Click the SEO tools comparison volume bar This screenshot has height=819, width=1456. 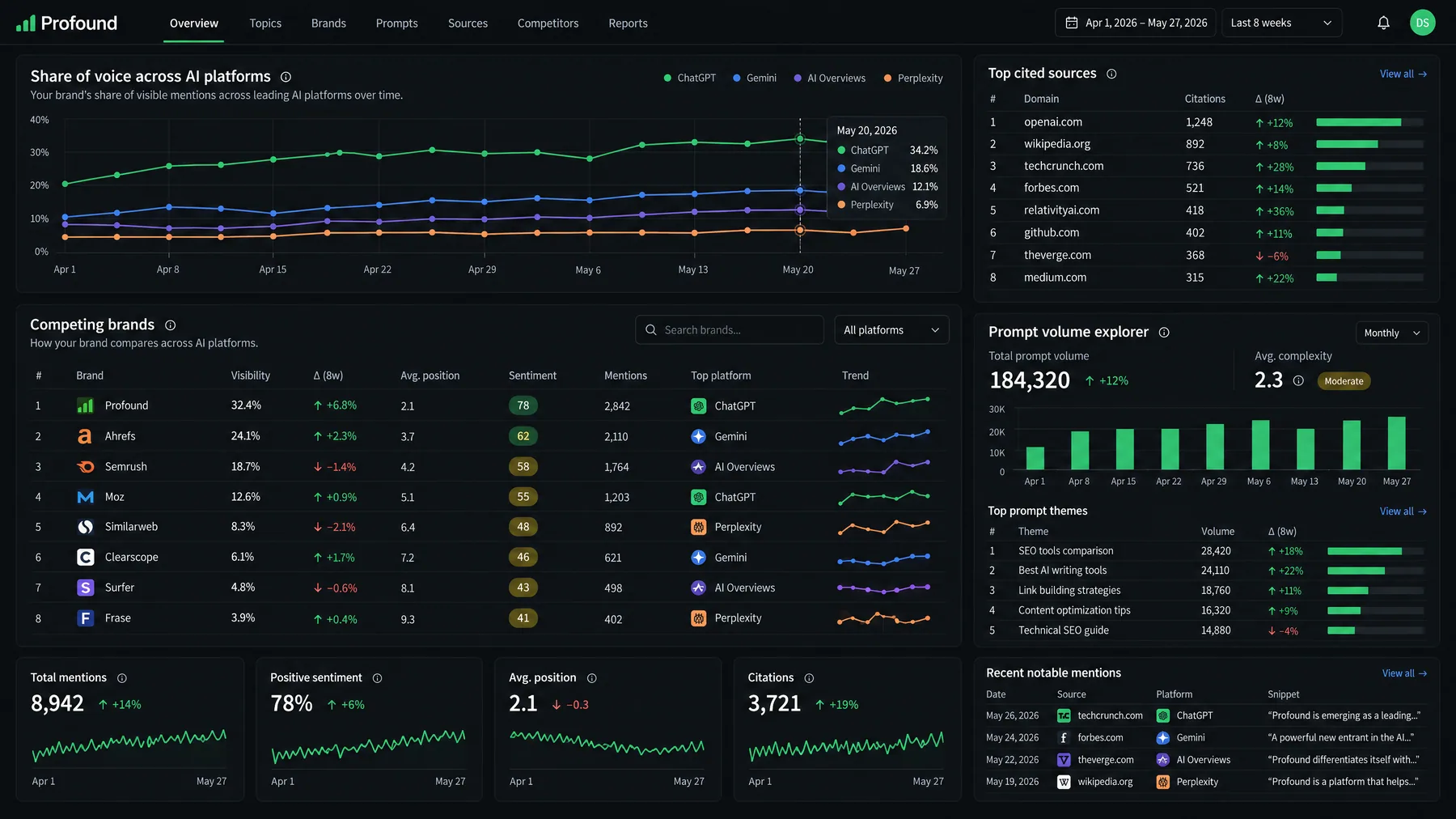[1375, 551]
